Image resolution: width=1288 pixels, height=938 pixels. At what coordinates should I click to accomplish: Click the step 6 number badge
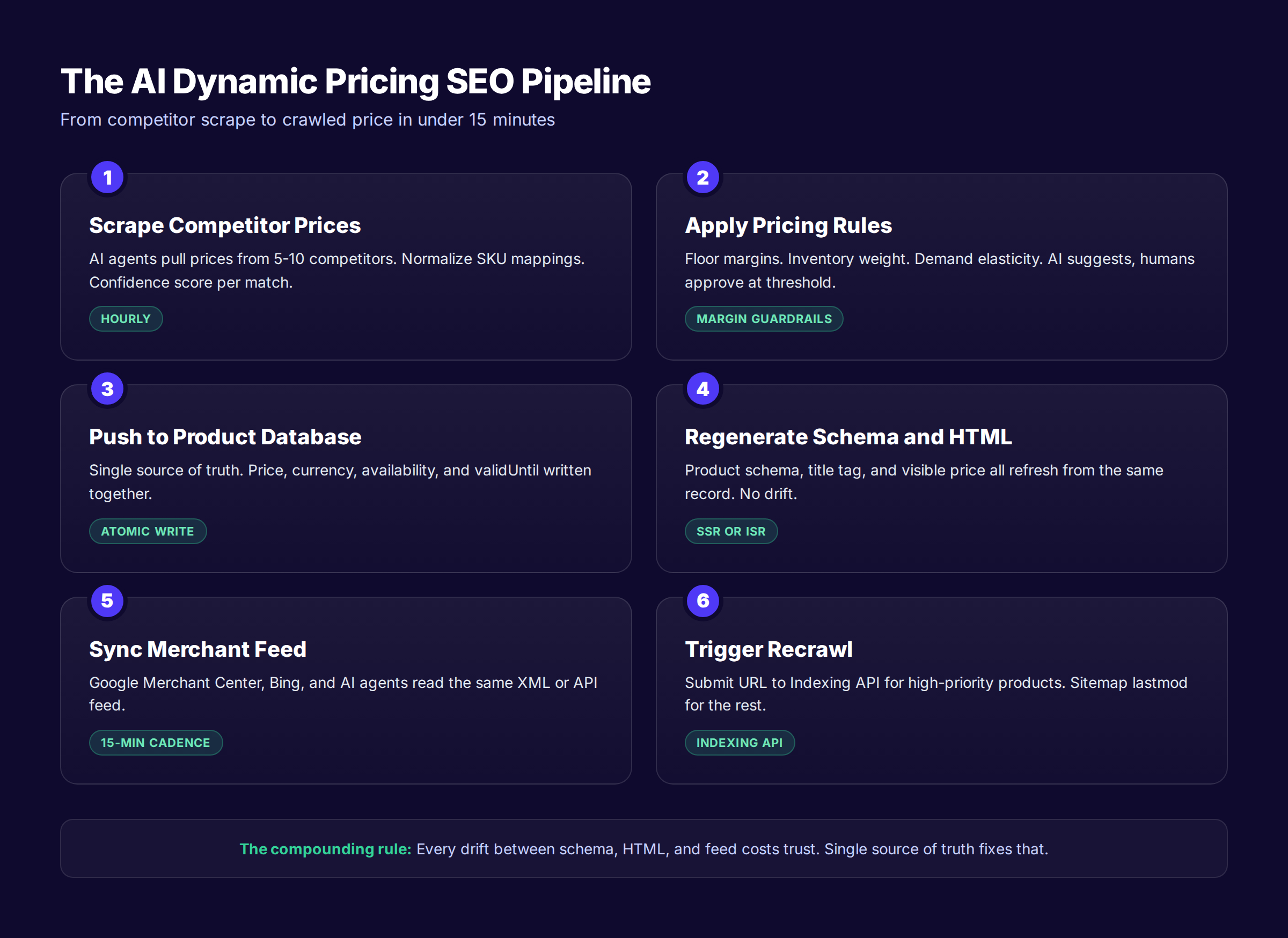(x=703, y=600)
